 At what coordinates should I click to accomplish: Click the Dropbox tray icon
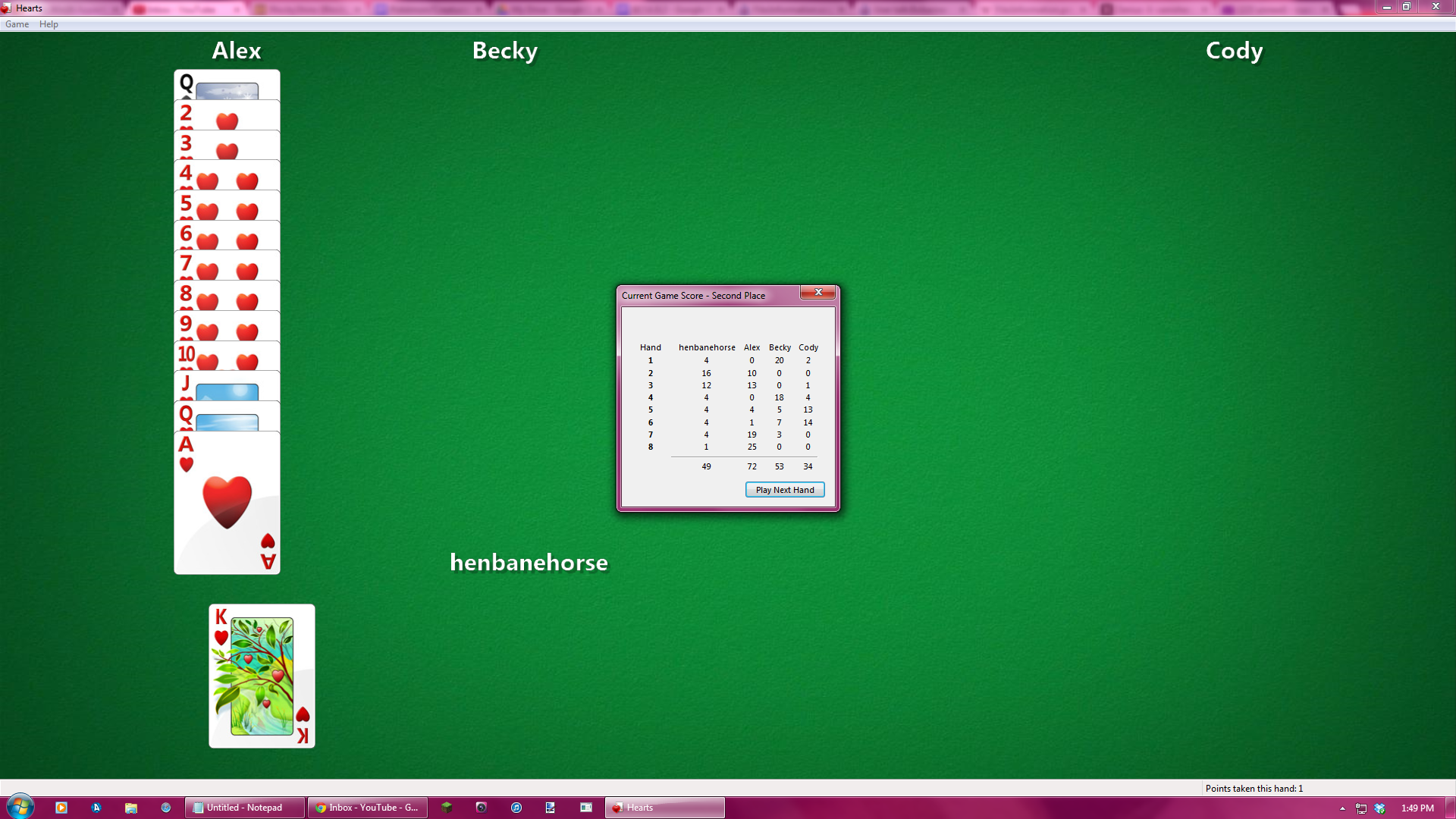coord(1380,808)
